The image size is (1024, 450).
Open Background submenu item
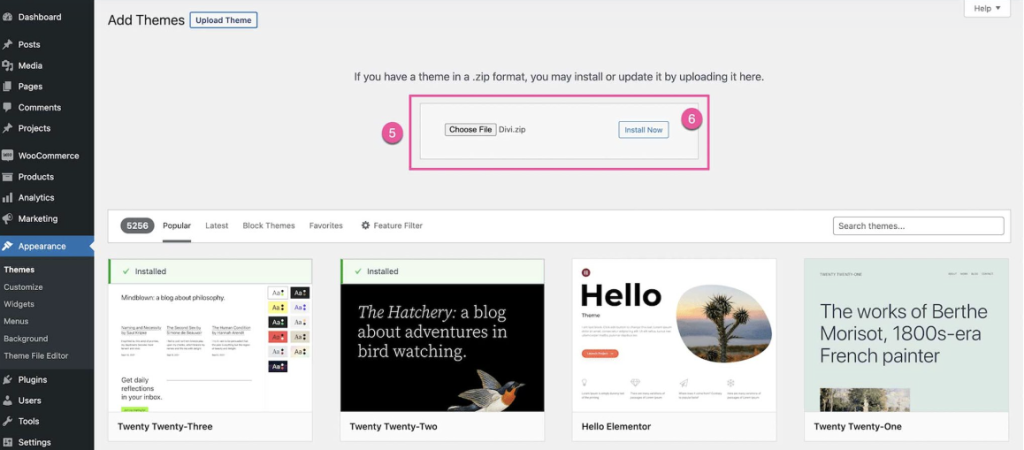(25, 338)
